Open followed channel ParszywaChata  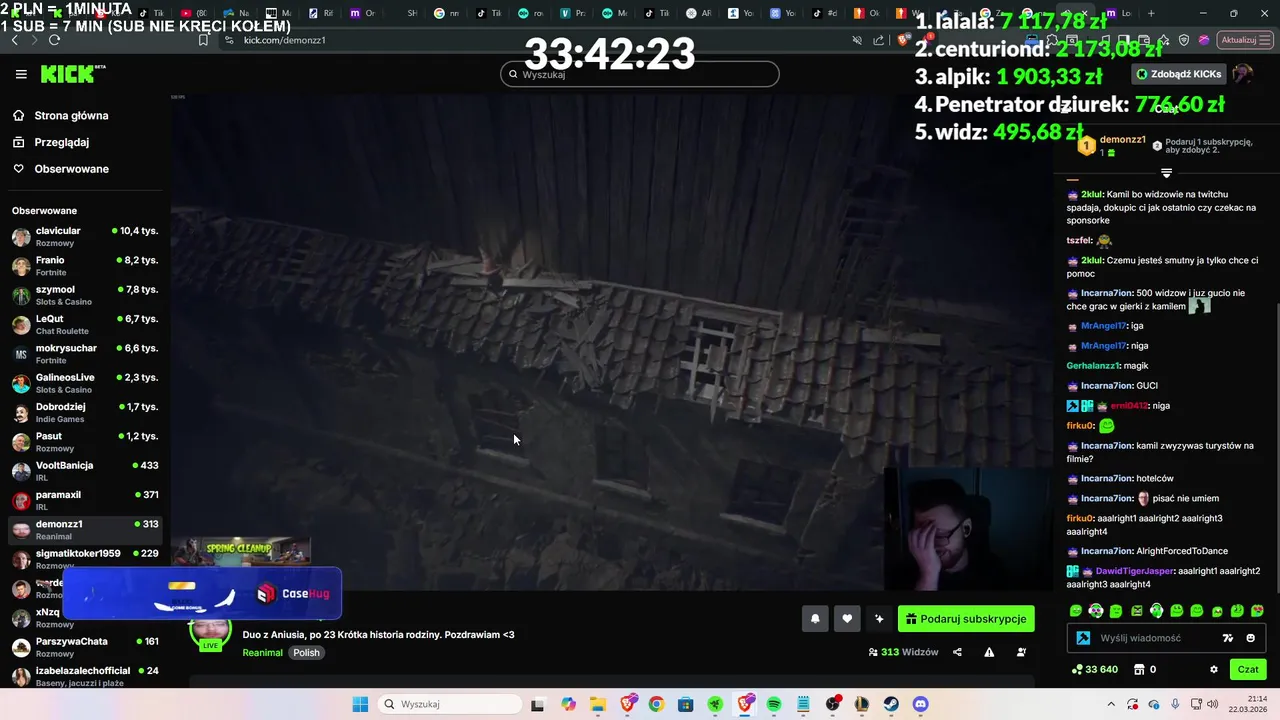pos(85,647)
